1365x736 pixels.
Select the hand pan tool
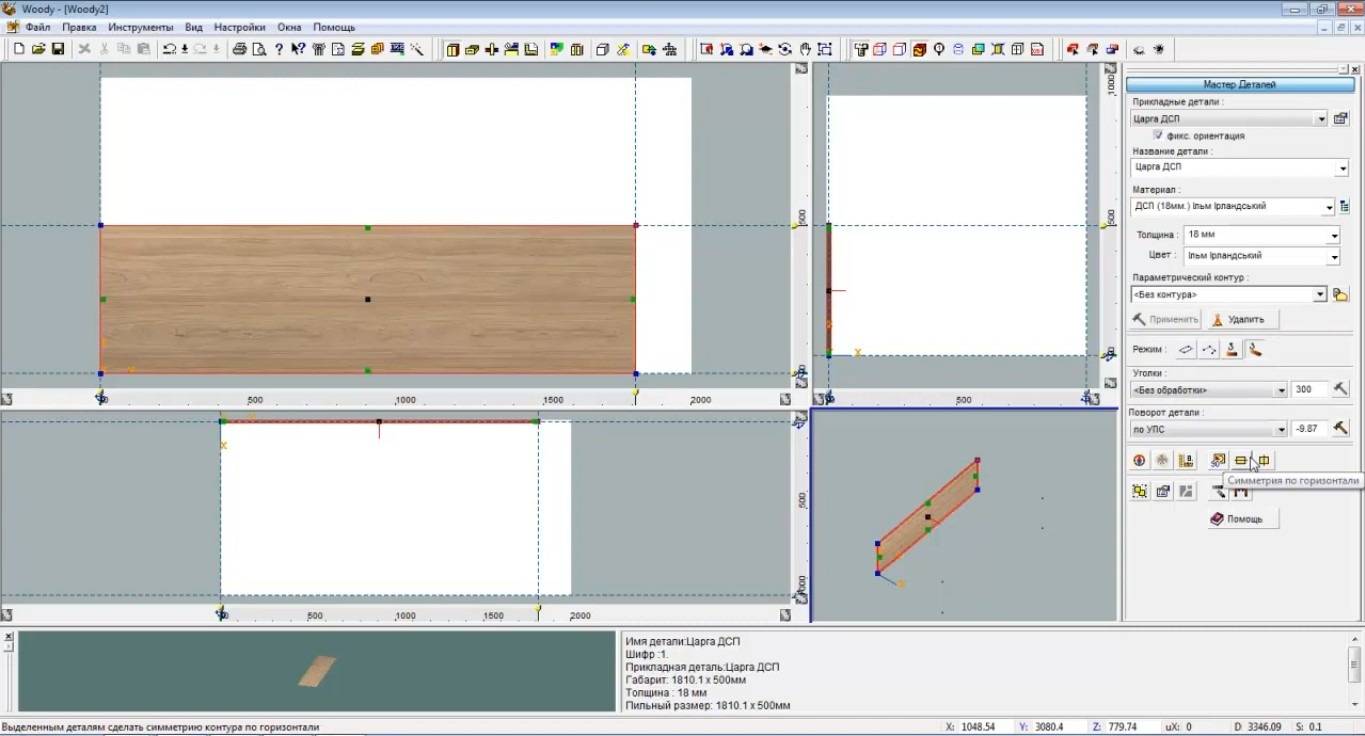(805, 49)
